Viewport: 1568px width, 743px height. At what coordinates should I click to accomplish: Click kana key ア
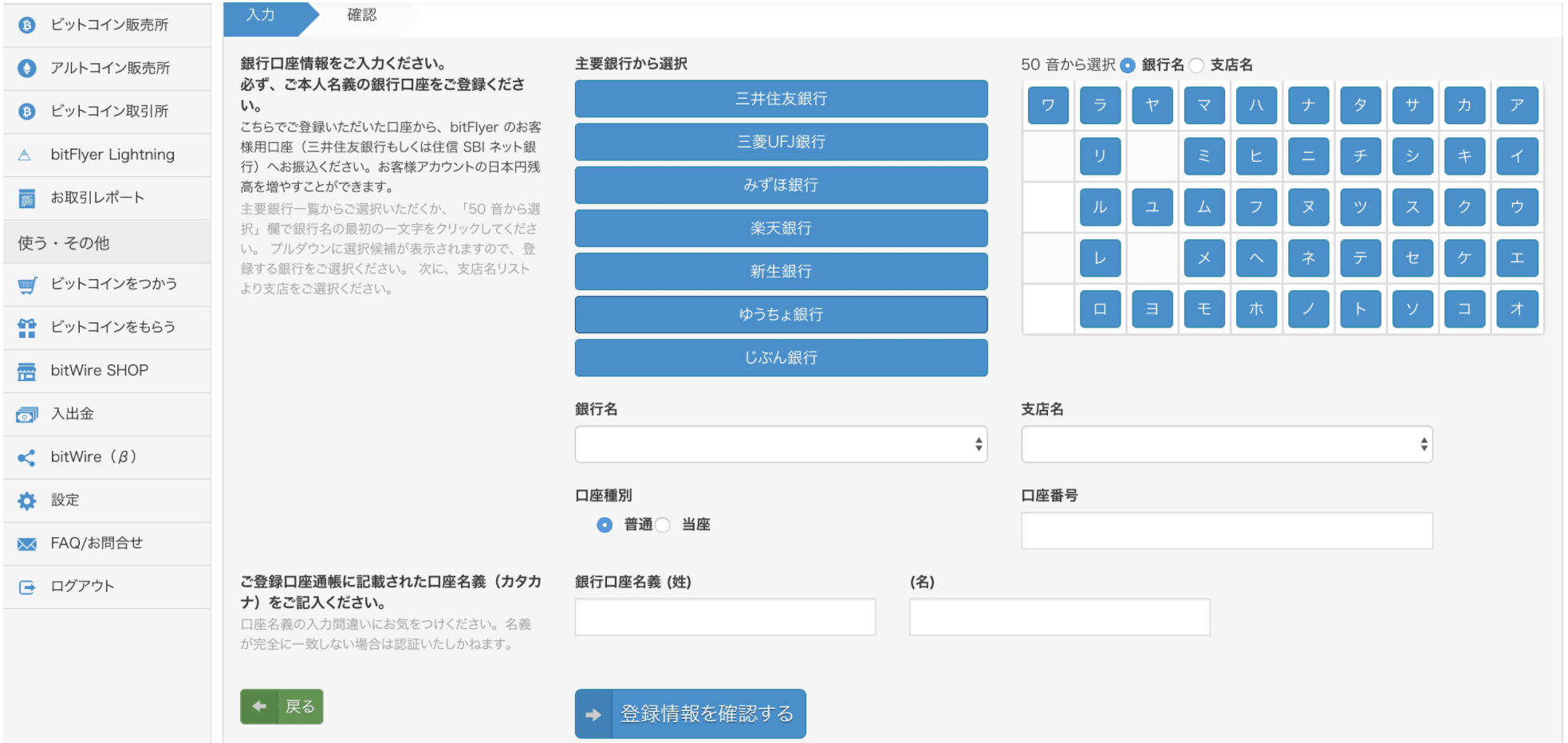(1517, 105)
